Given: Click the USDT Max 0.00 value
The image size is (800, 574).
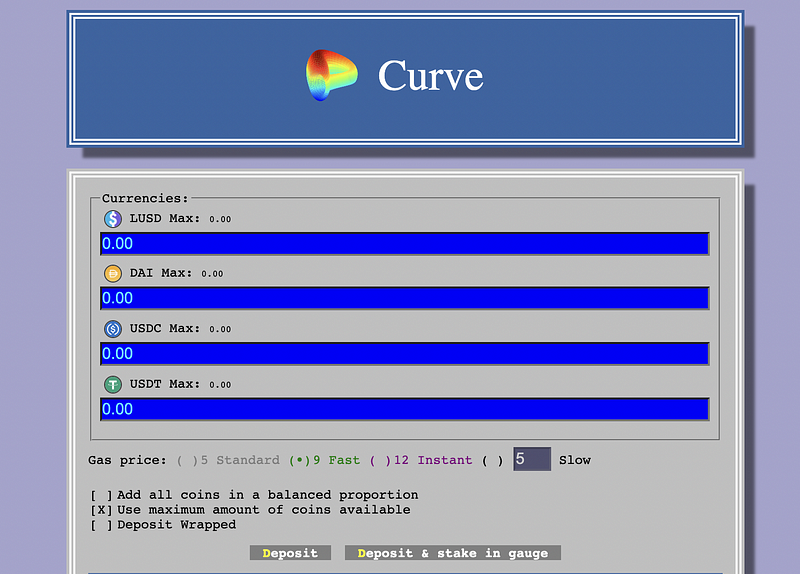Looking at the screenshot, I should pyautogui.click(x=220, y=385).
